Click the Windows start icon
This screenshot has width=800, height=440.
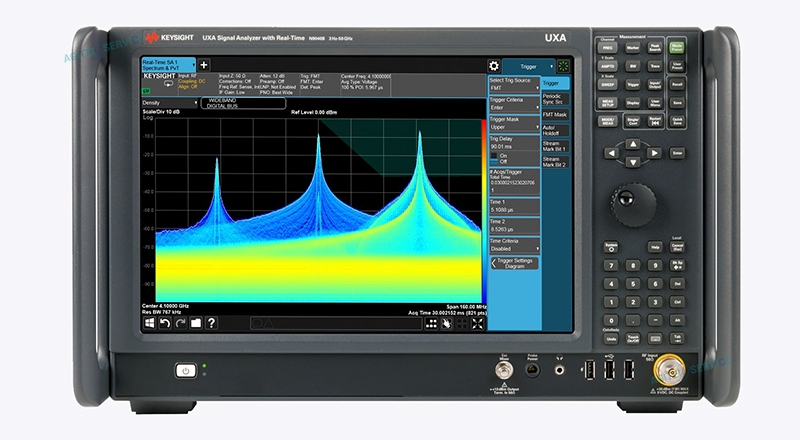point(150,322)
